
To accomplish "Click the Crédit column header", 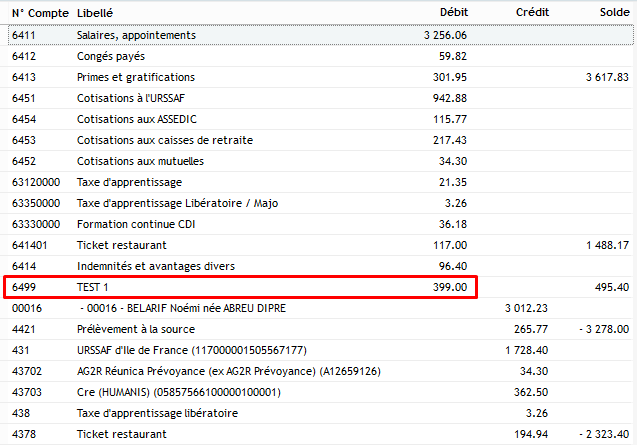I will 531,14.
